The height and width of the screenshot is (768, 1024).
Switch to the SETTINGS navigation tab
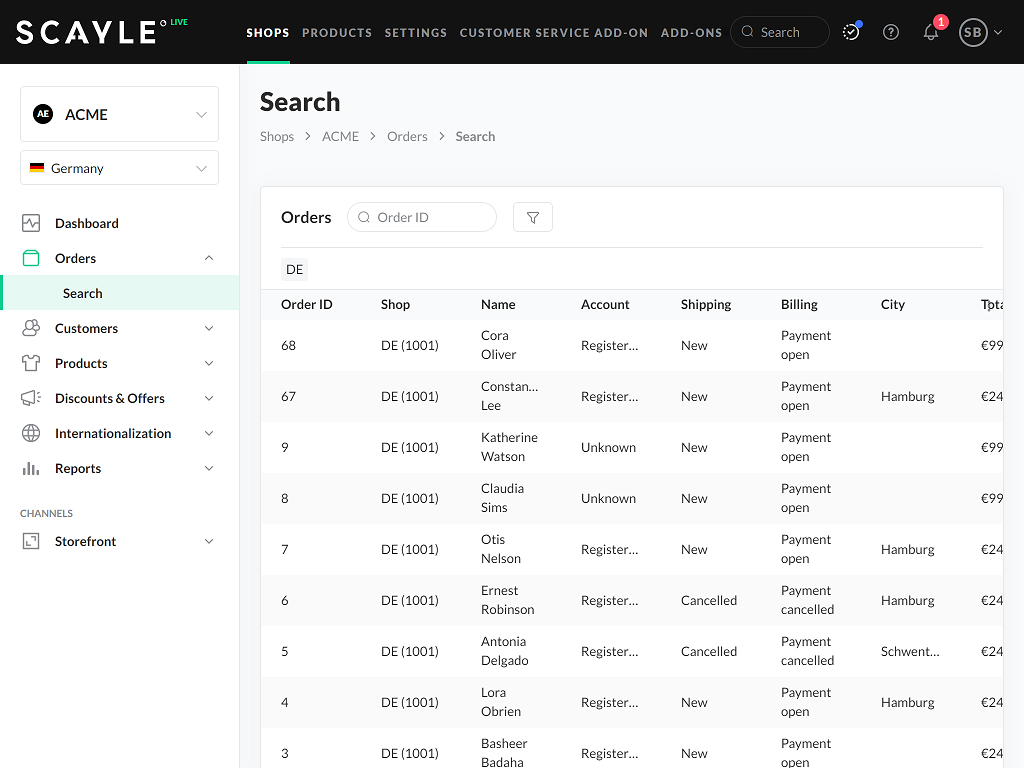(416, 32)
